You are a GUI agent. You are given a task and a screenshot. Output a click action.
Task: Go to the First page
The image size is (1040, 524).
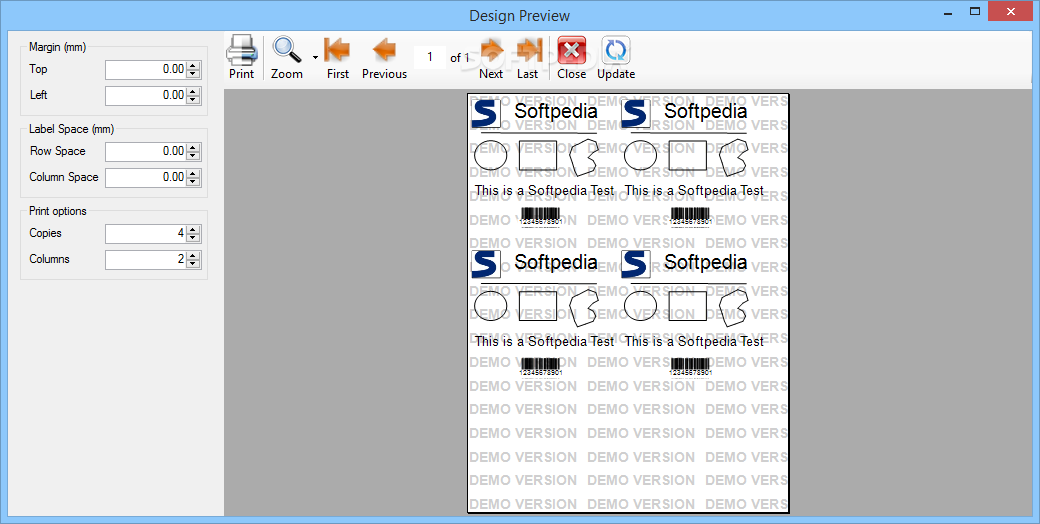click(x=338, y=50)
